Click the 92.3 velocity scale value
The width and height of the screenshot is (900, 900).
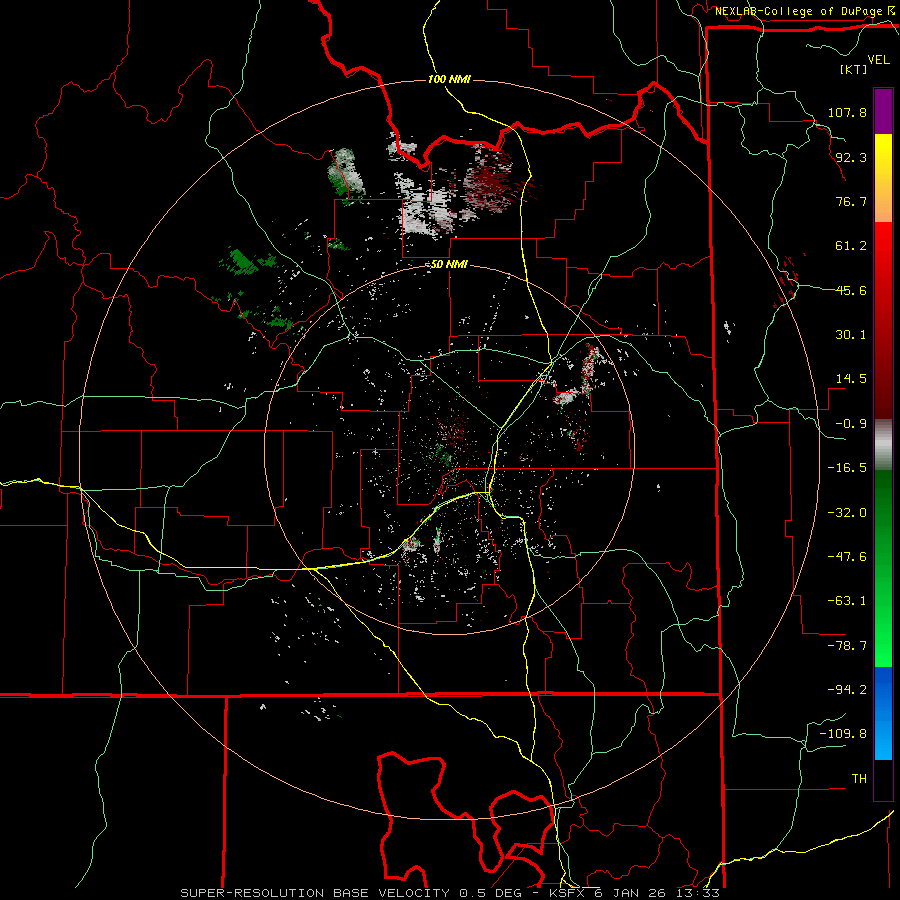pyautogui.click(x=851, y=157)
